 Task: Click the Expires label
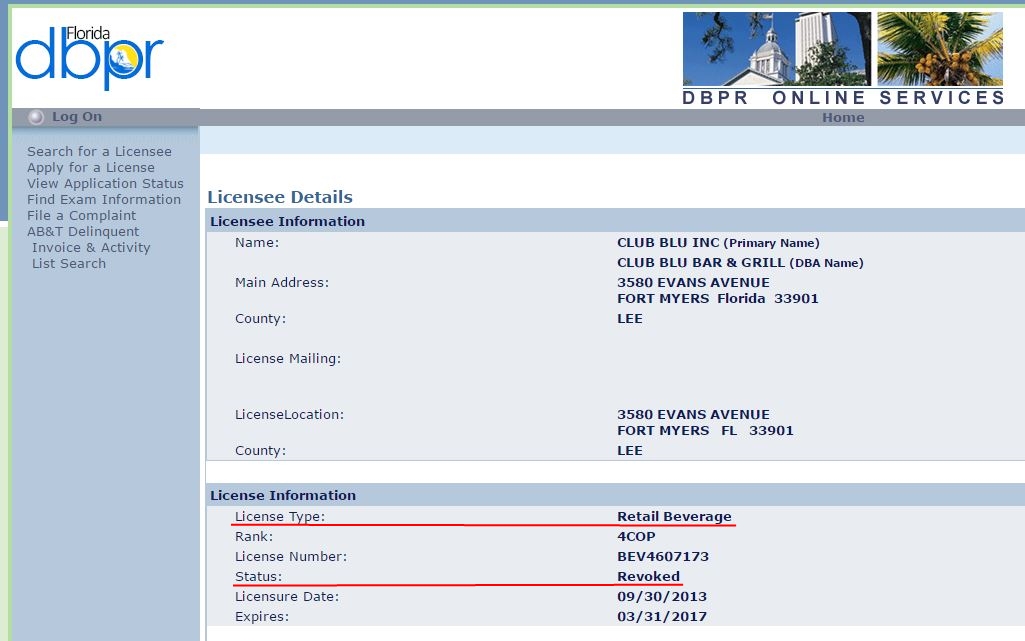[x=261, y=617]
